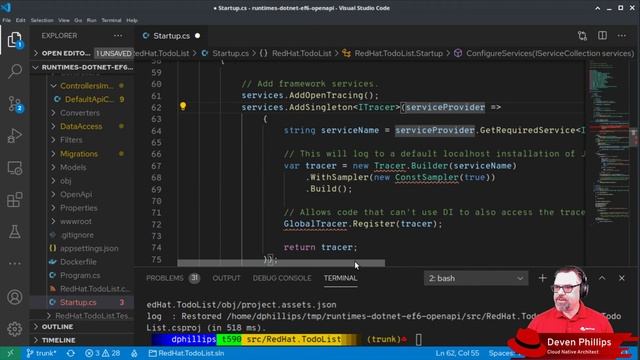Collapse the RUNTIMES-DOTNET-EF6 folder section
This screenshot has height=360, width=640.
pos(82,67)
